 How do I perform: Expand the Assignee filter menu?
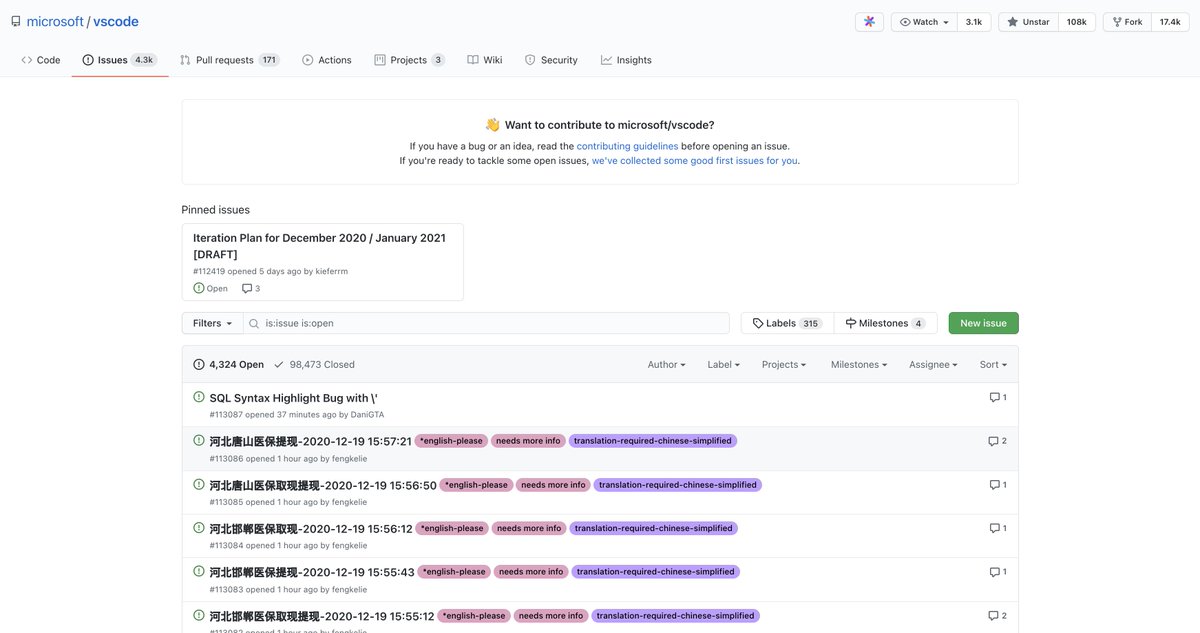[933, 365]
